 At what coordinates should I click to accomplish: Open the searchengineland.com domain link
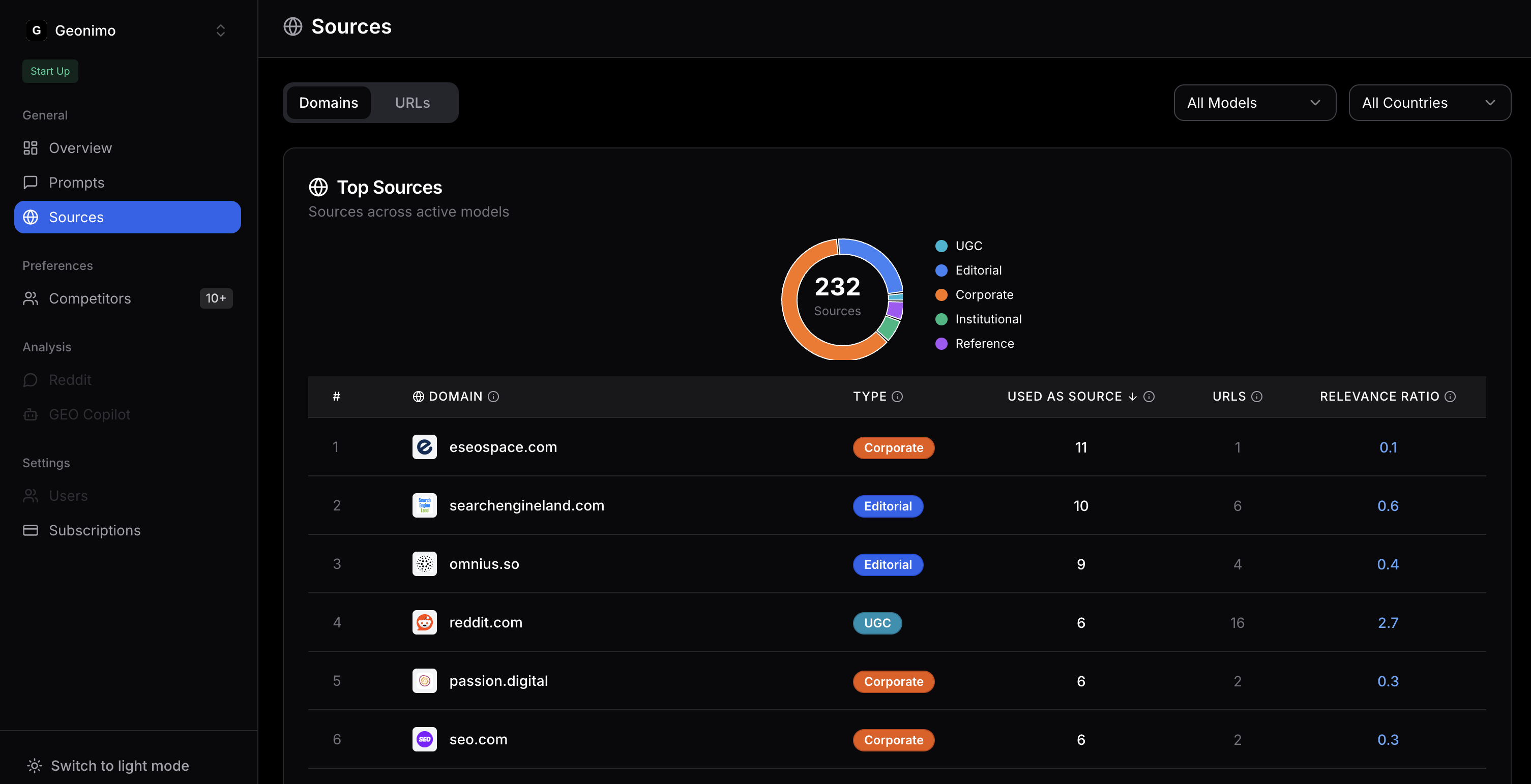point(526,505)
